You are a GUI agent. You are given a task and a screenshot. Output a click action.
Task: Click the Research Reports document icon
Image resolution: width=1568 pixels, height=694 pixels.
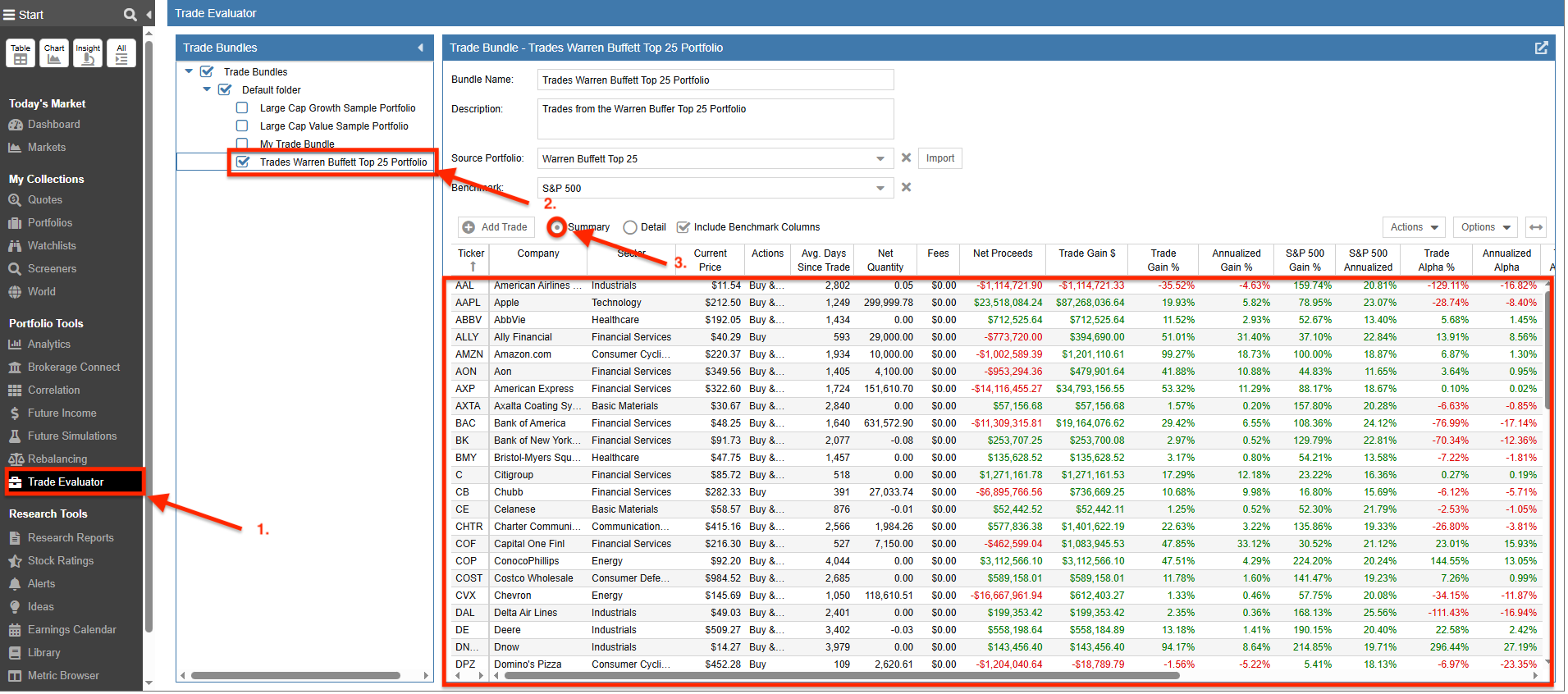15,538
